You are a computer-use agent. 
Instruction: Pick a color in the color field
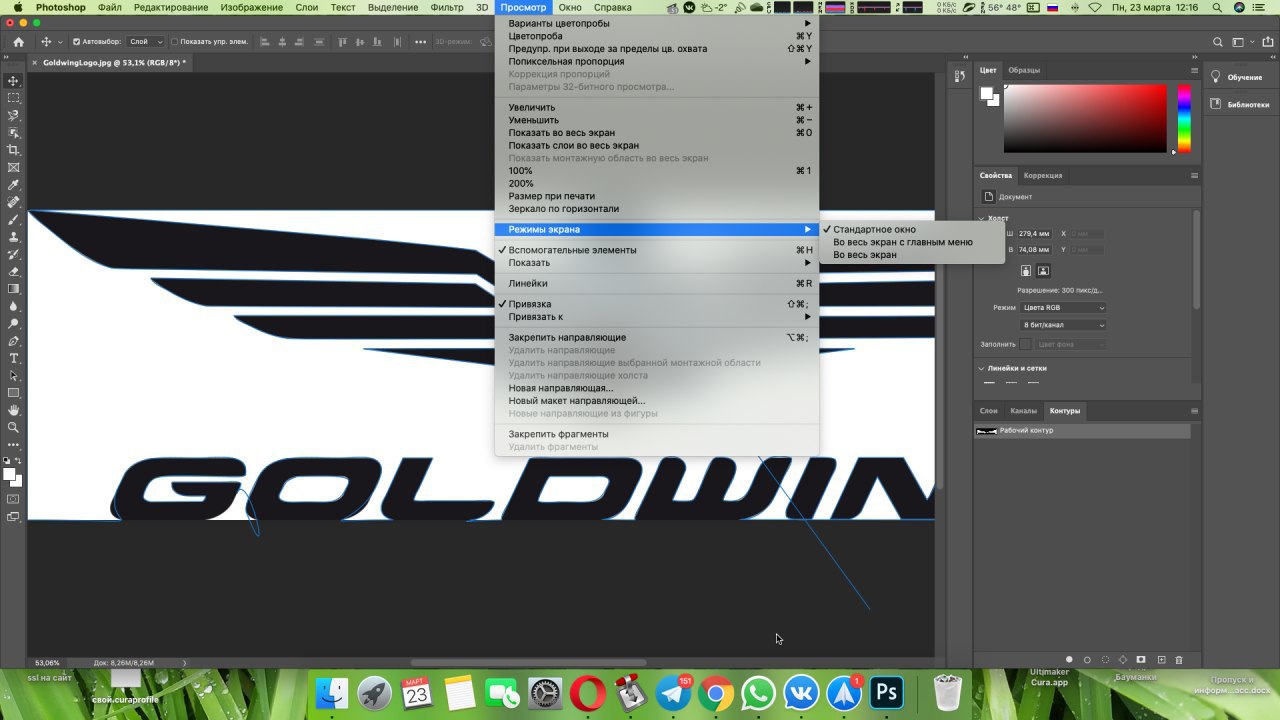1085,118
